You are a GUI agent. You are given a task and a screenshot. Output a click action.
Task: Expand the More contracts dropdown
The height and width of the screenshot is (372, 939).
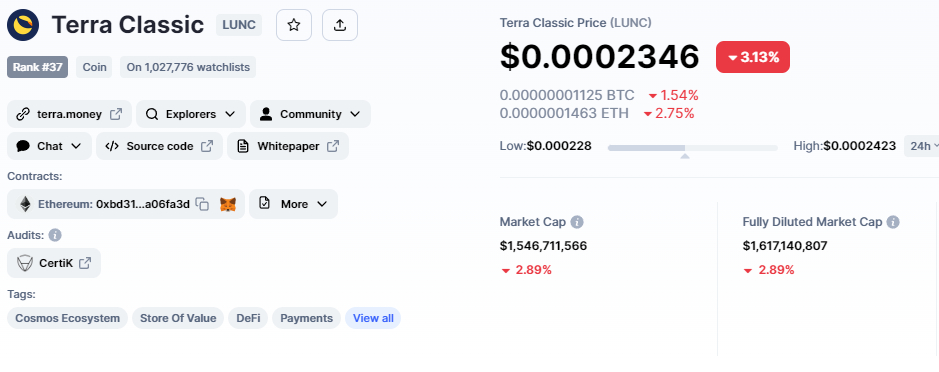click(293, 204)
